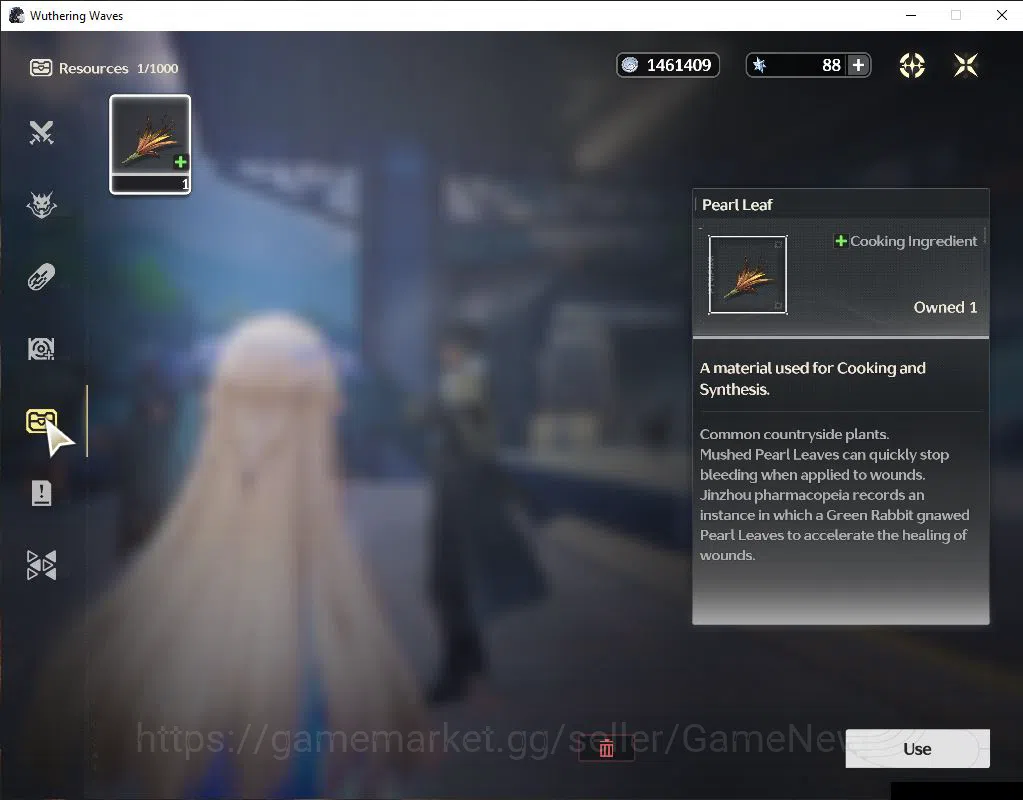Image resolution: width=1023 pixels, height=800 pixels.
Task: Close the Wuthering Waves window
Action: (x=1002, y=15)
